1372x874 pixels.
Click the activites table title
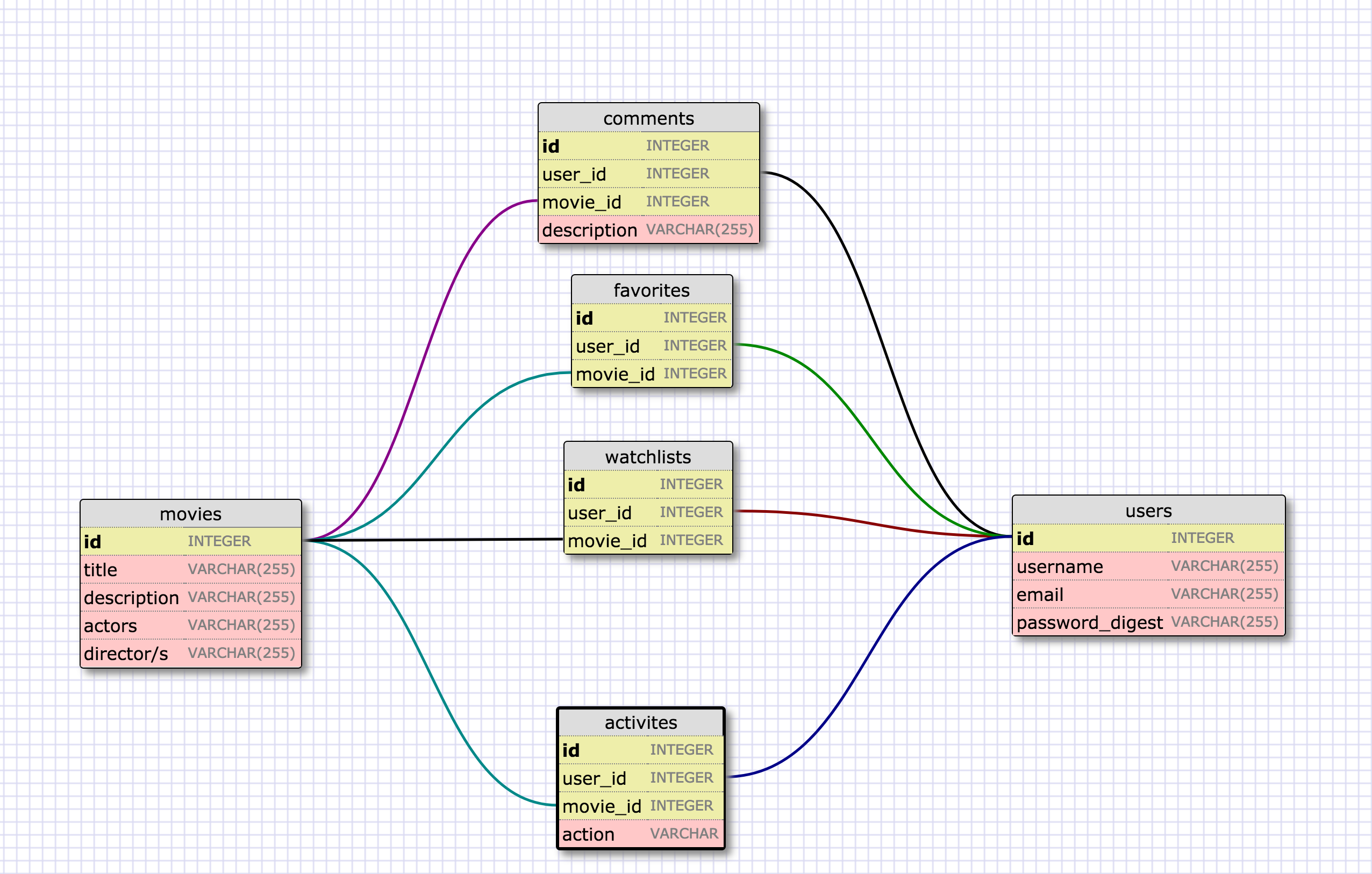tap(640, 722)
